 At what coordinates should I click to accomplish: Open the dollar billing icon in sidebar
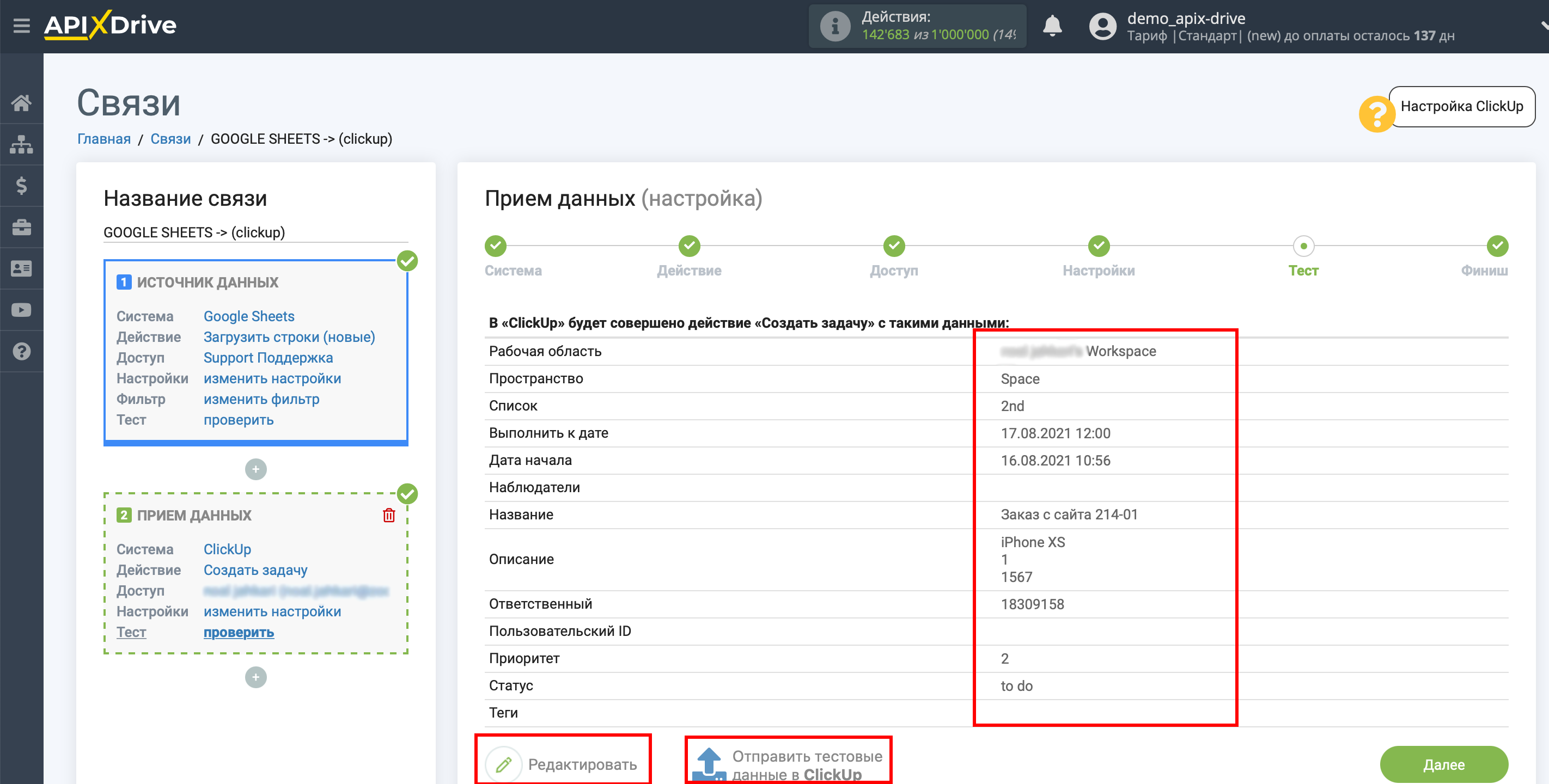coord(22,186)
